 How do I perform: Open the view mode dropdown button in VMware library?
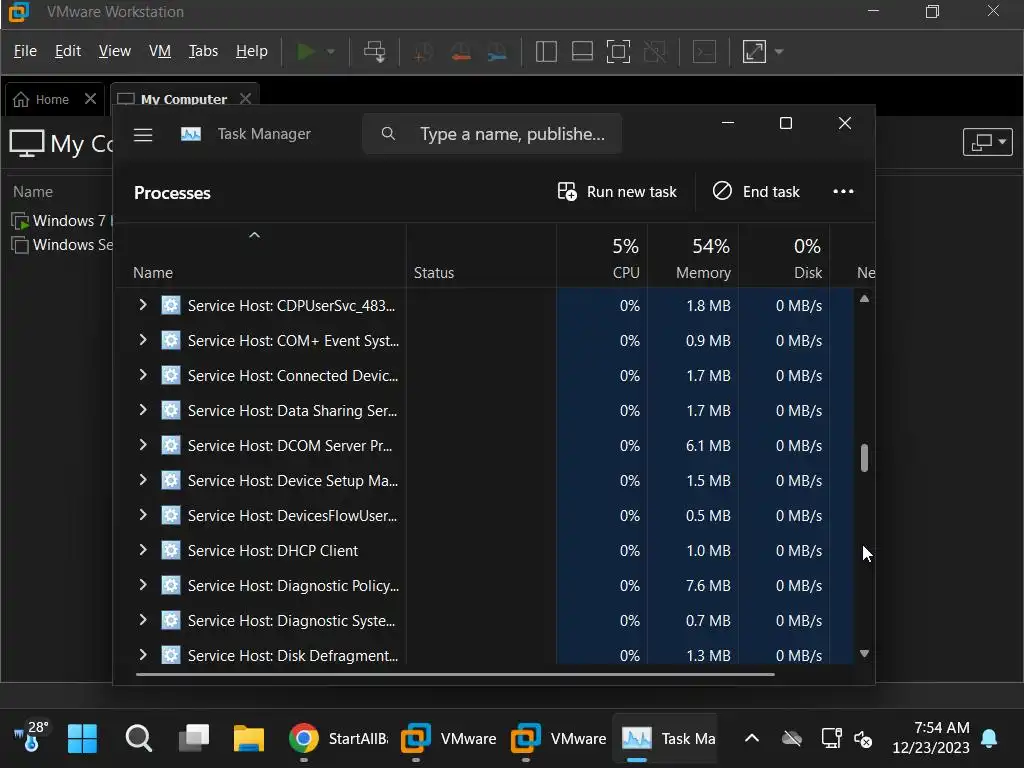987,142
